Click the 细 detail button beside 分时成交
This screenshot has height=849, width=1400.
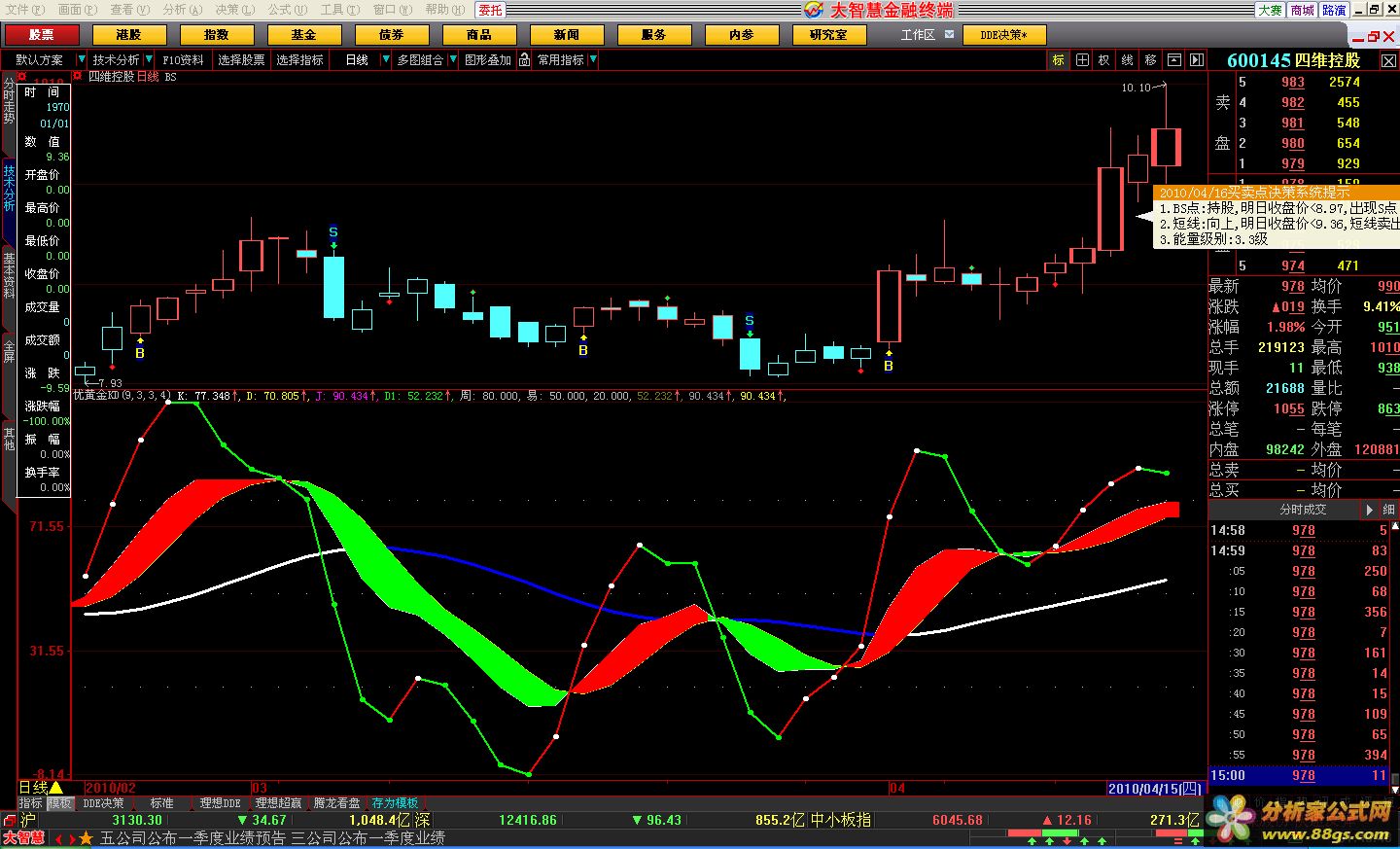pos(1388,510)
